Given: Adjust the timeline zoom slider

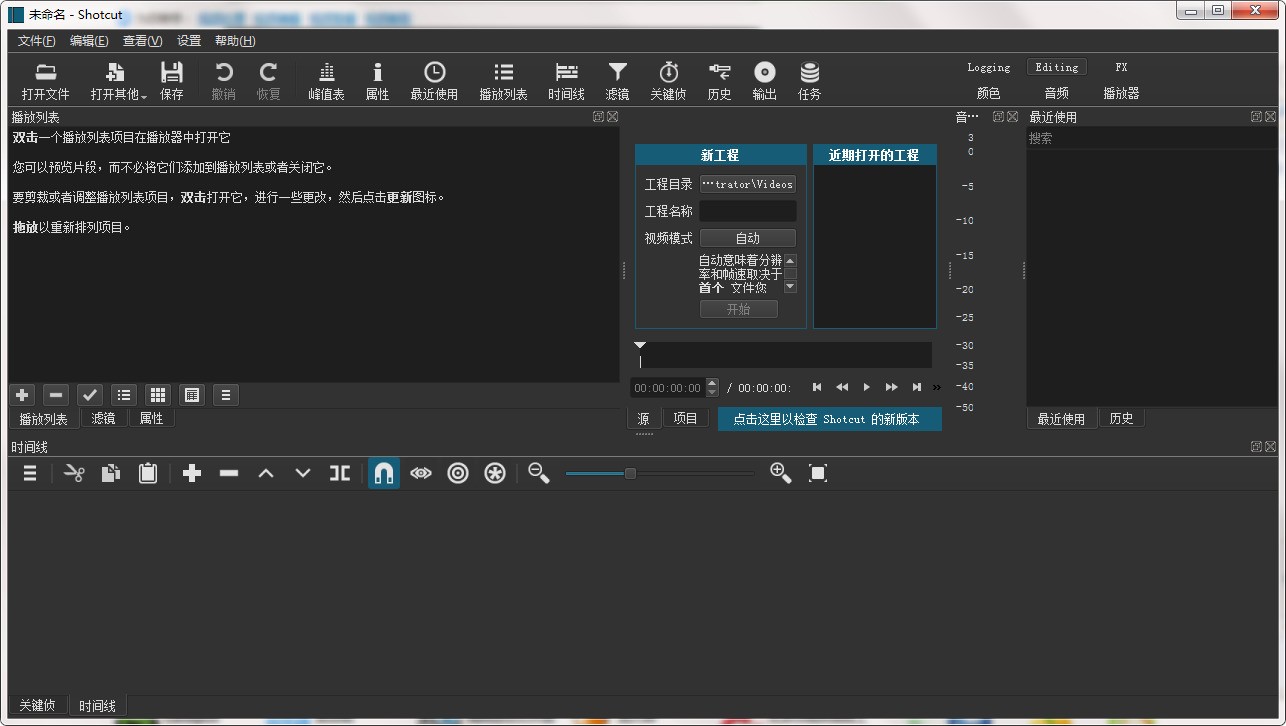Looking at the screenshot, I should pyautogui.click(x=630, y=473).
